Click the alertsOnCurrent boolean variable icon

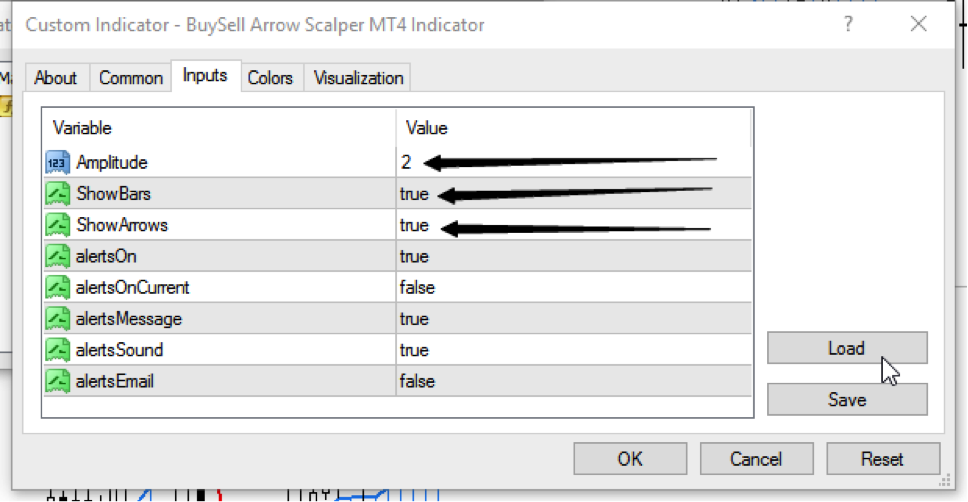(57, 288)
